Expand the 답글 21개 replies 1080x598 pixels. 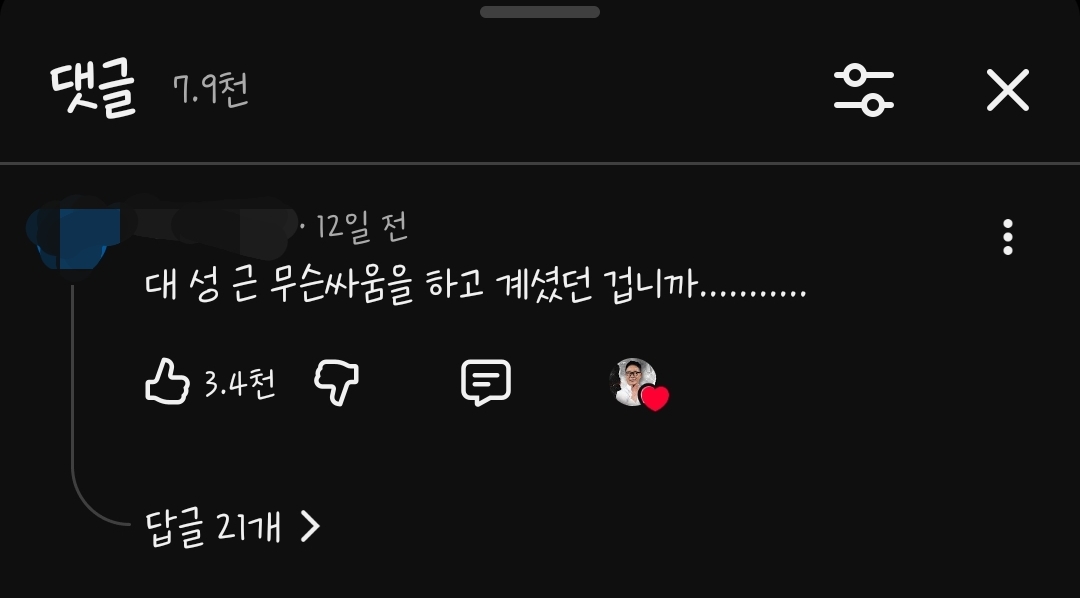(x=233, y=528)
